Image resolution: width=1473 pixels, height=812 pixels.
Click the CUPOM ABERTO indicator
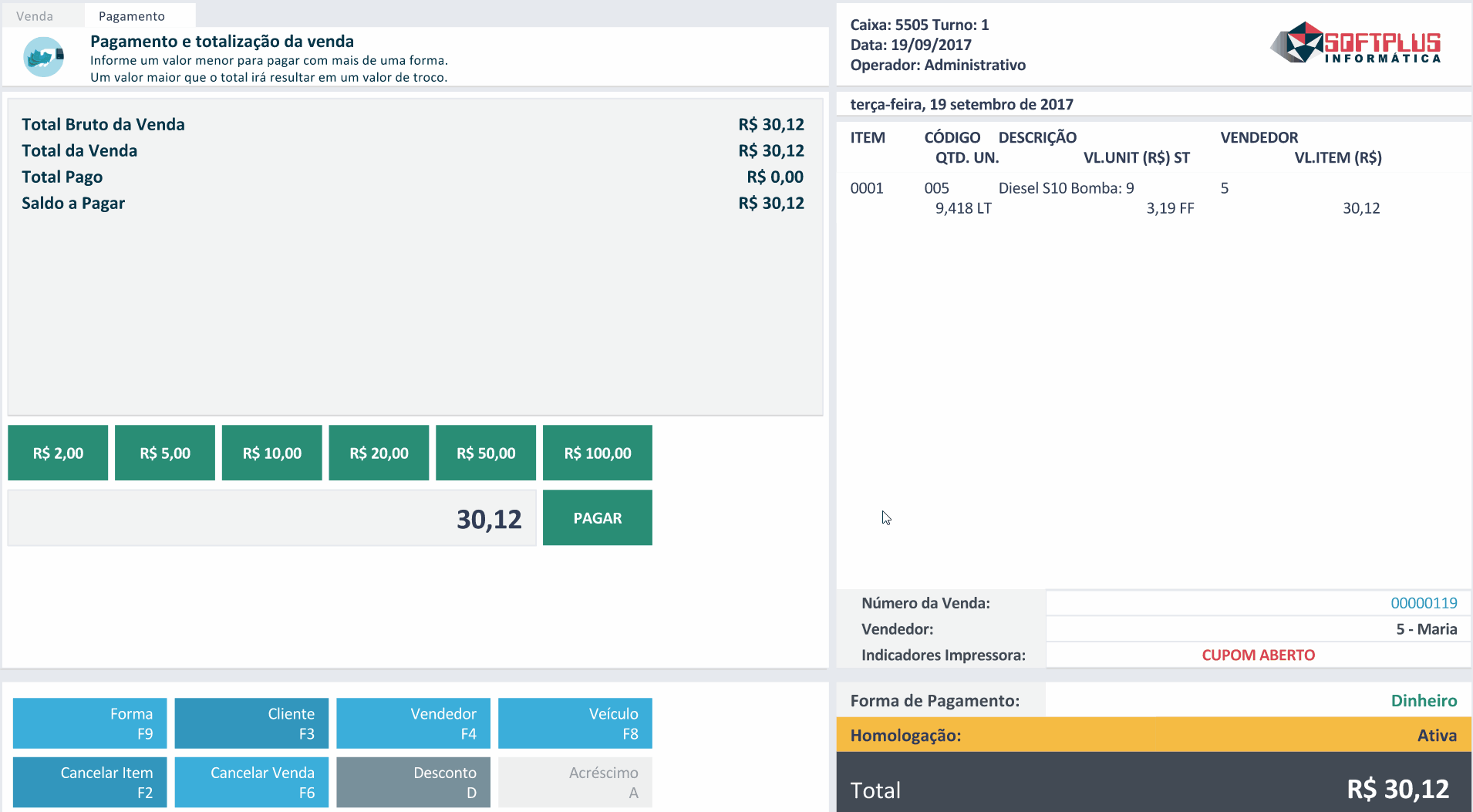tap(1258, 655)
